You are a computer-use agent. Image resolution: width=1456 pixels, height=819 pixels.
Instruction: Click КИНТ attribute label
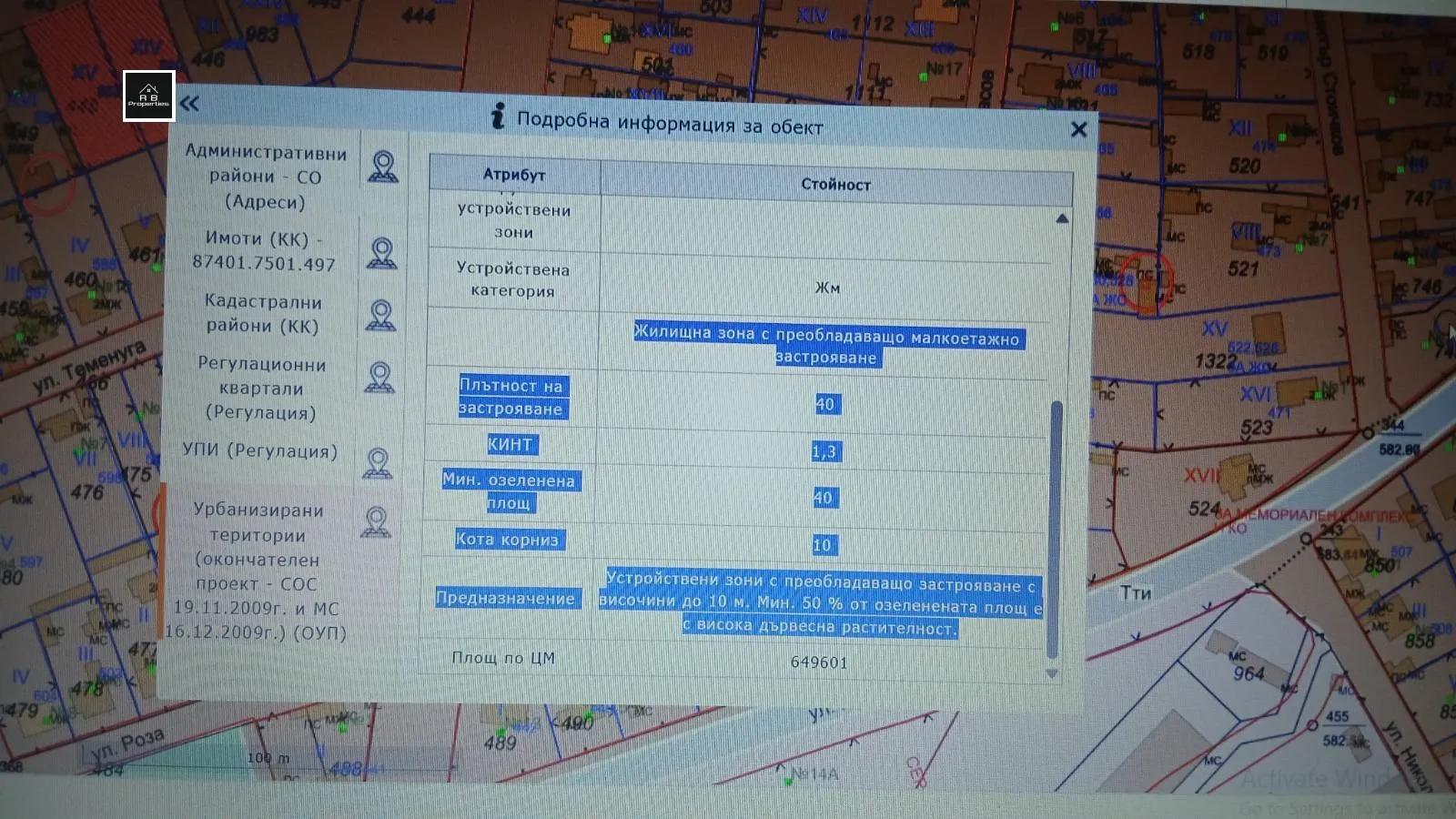click(x=511, y=444)
